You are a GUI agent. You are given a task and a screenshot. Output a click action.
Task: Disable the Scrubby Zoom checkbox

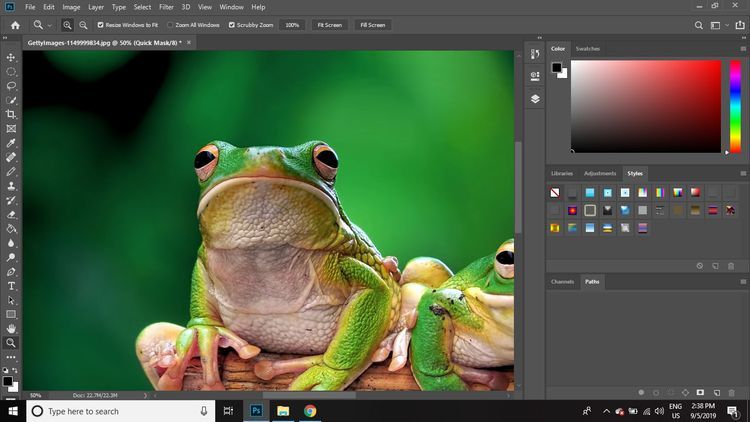[233, 25]
